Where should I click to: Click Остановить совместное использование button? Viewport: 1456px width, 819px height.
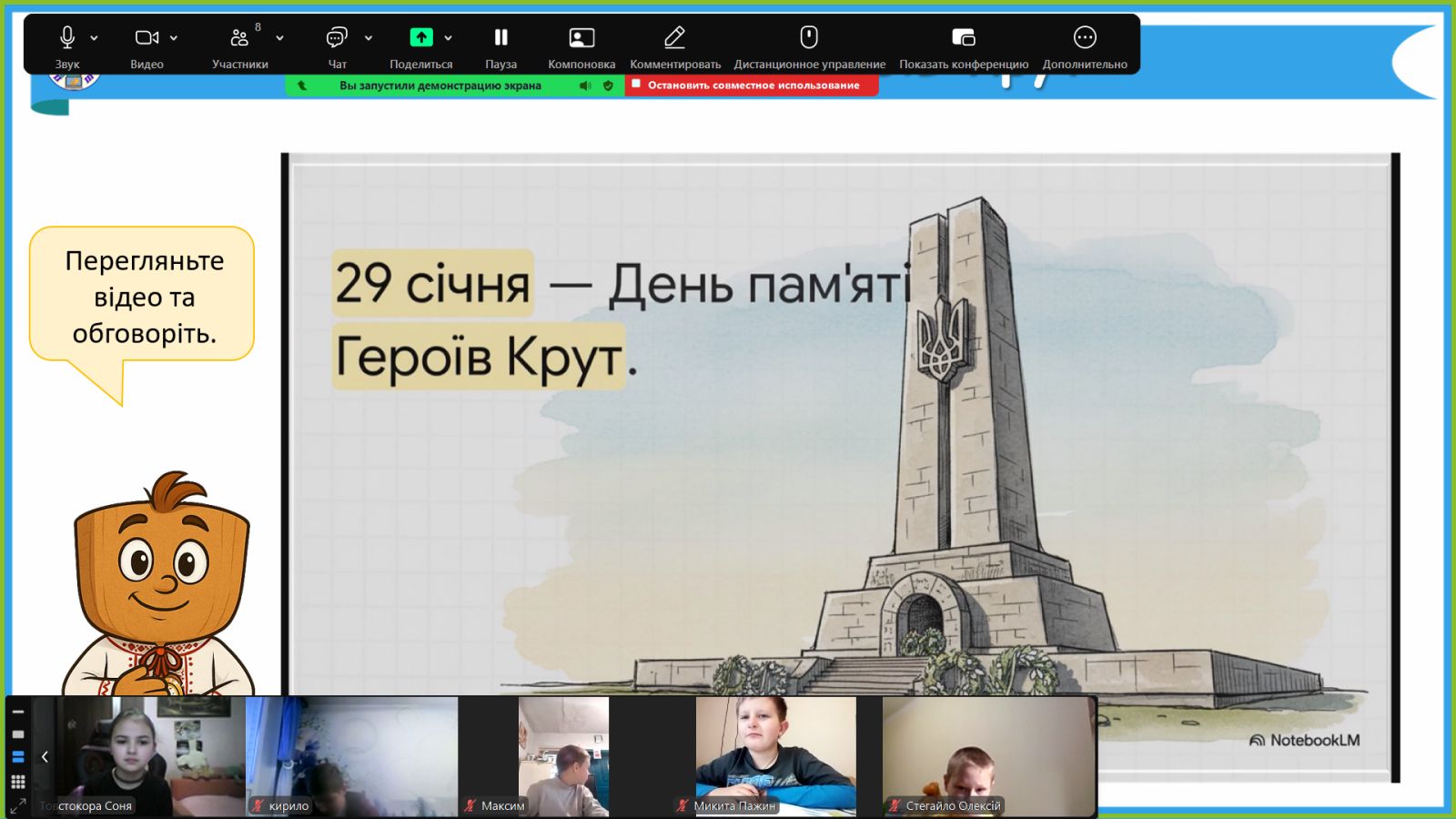tap(752, 86)
